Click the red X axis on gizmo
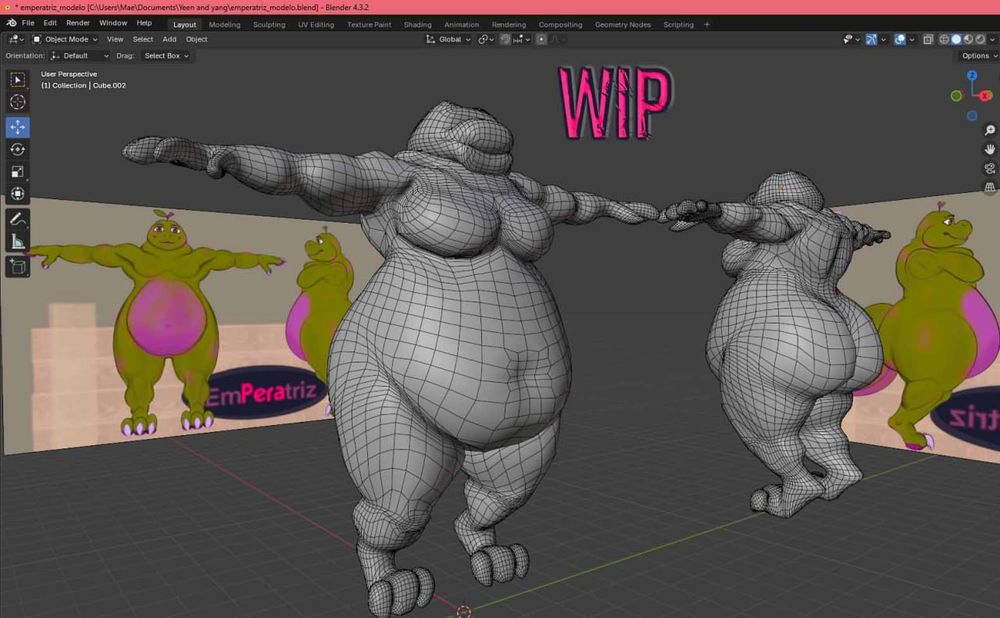The image size is (1000, 618). [x=985, y=96]
